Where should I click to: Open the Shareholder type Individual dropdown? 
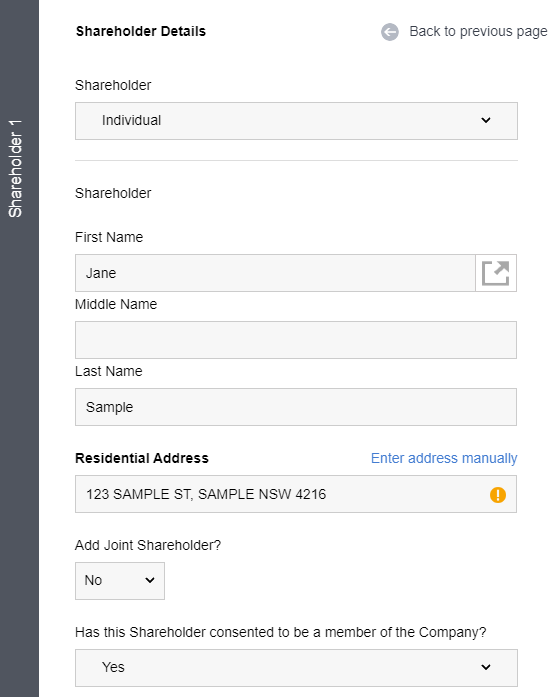(296, 121)
